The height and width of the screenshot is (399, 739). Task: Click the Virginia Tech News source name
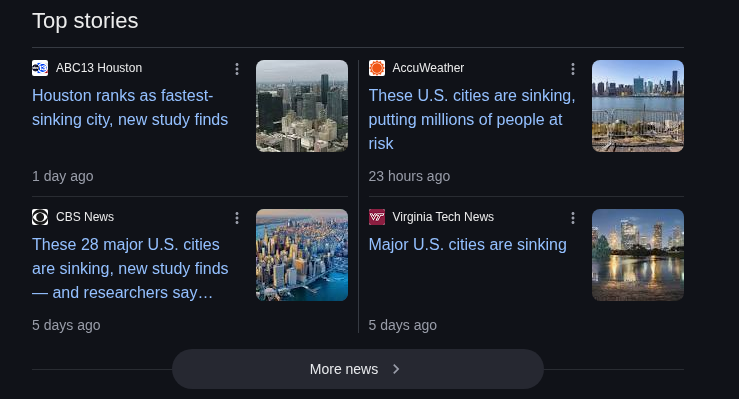click(443, 217)
